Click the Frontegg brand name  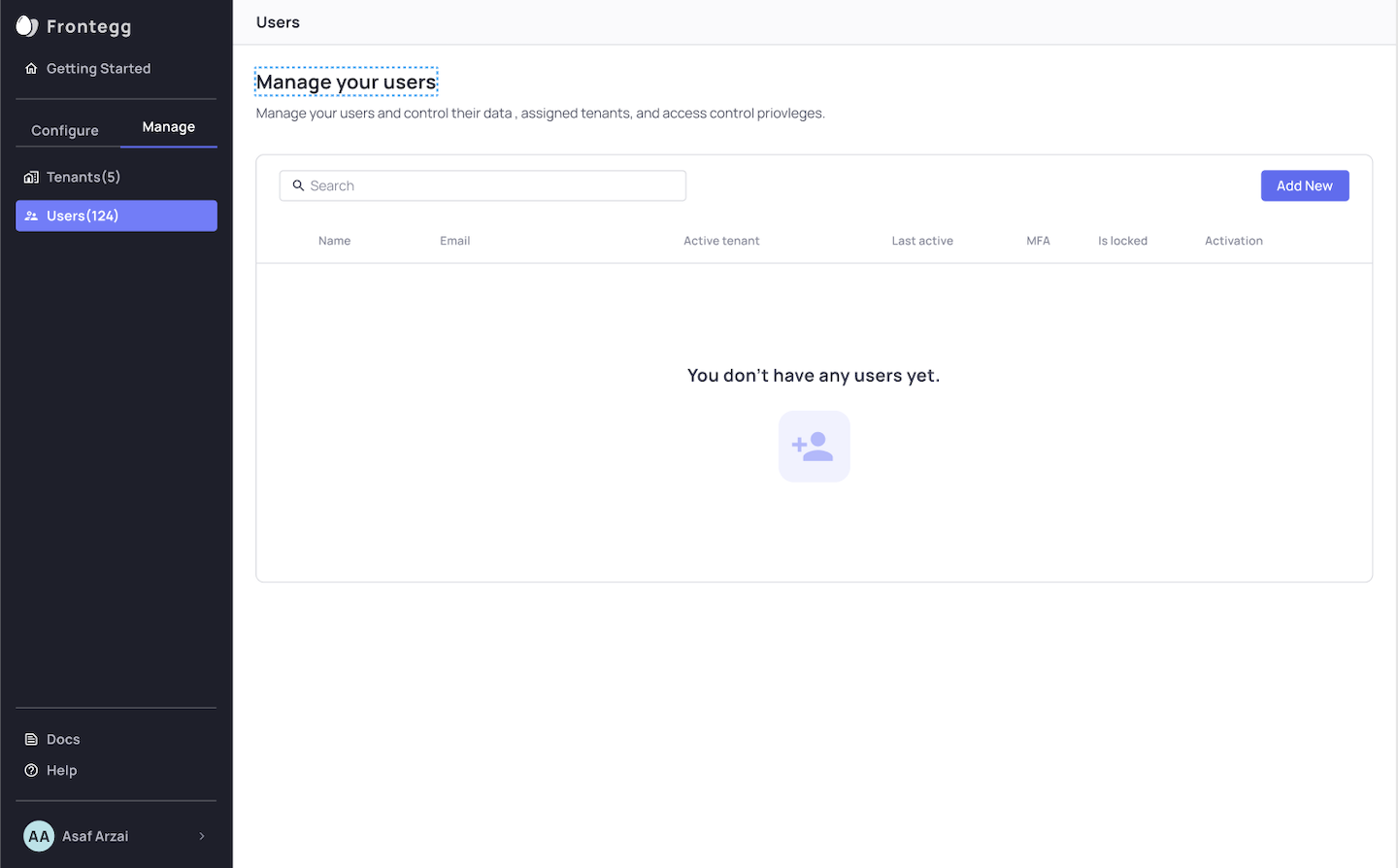(89, 26)
